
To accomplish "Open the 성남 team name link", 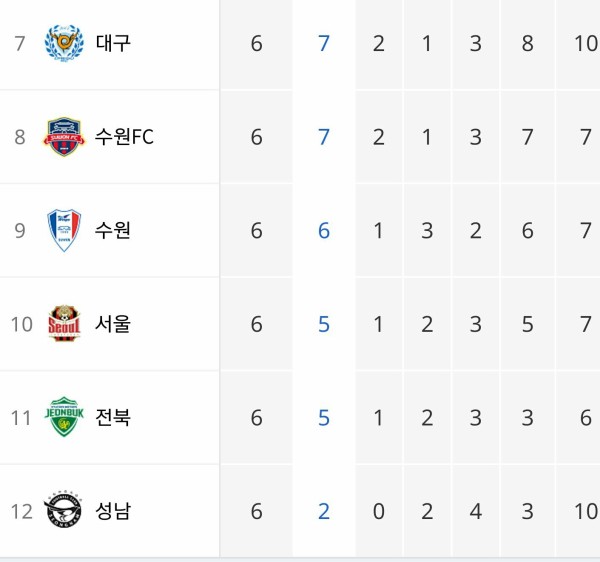I will click(112, 510).
